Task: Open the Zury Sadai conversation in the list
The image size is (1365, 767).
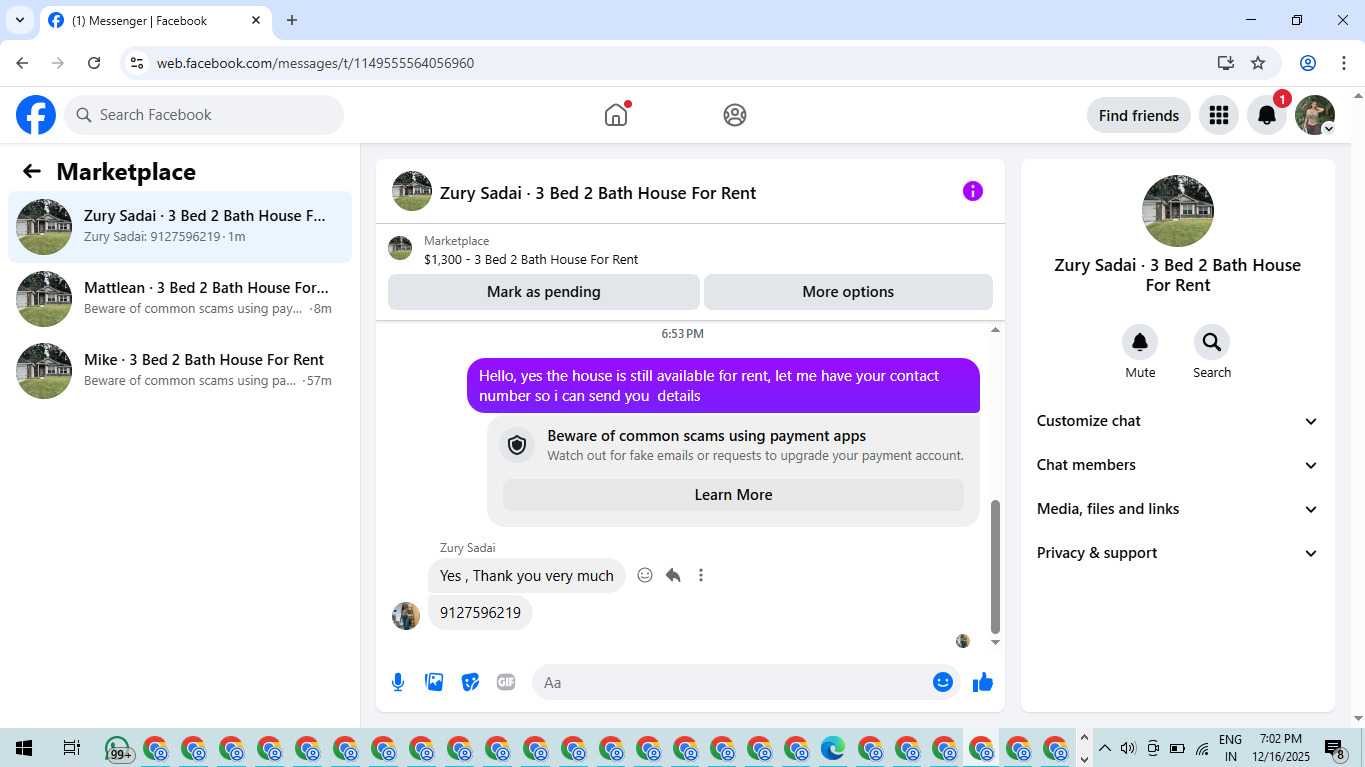Action: click(180, 227)
